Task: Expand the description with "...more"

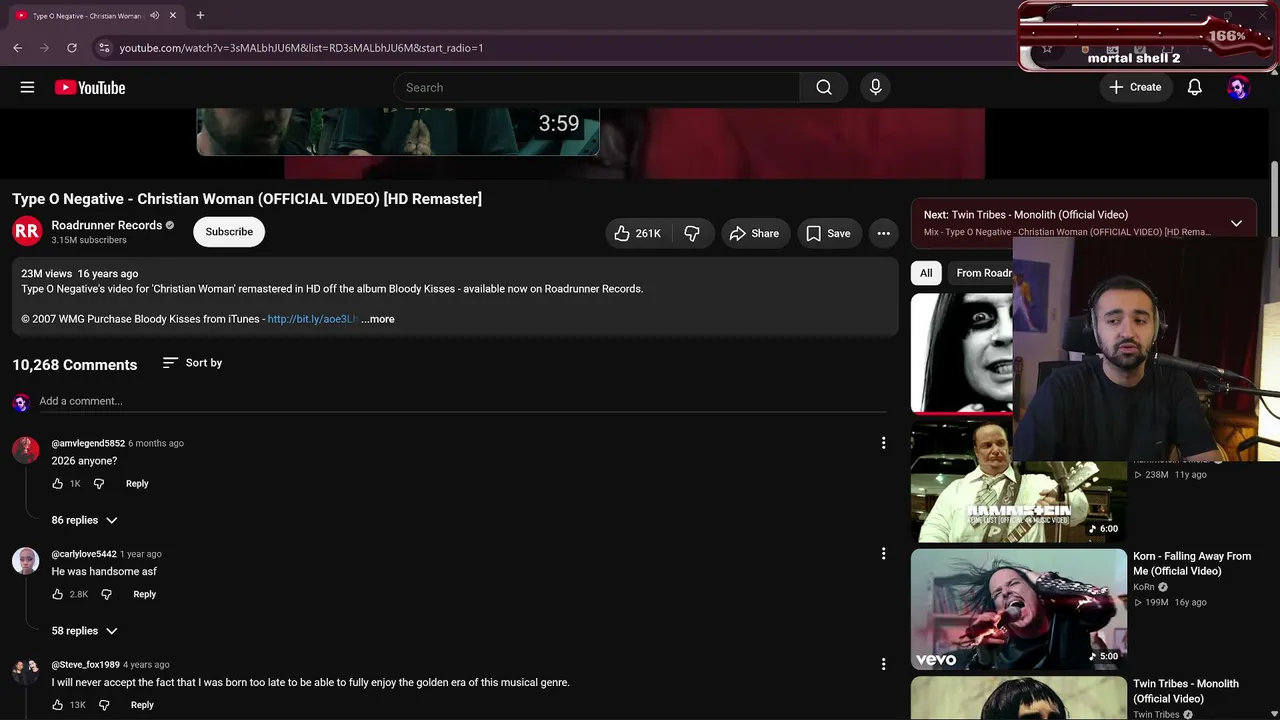Action: (x=378, y=319)
